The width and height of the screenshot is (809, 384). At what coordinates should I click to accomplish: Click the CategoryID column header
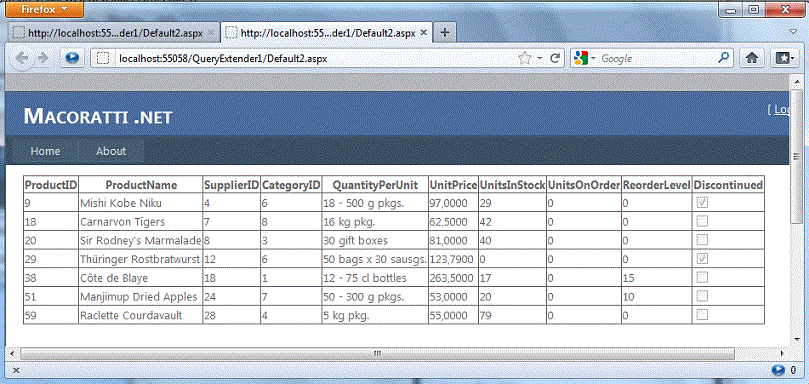(291, 184)
